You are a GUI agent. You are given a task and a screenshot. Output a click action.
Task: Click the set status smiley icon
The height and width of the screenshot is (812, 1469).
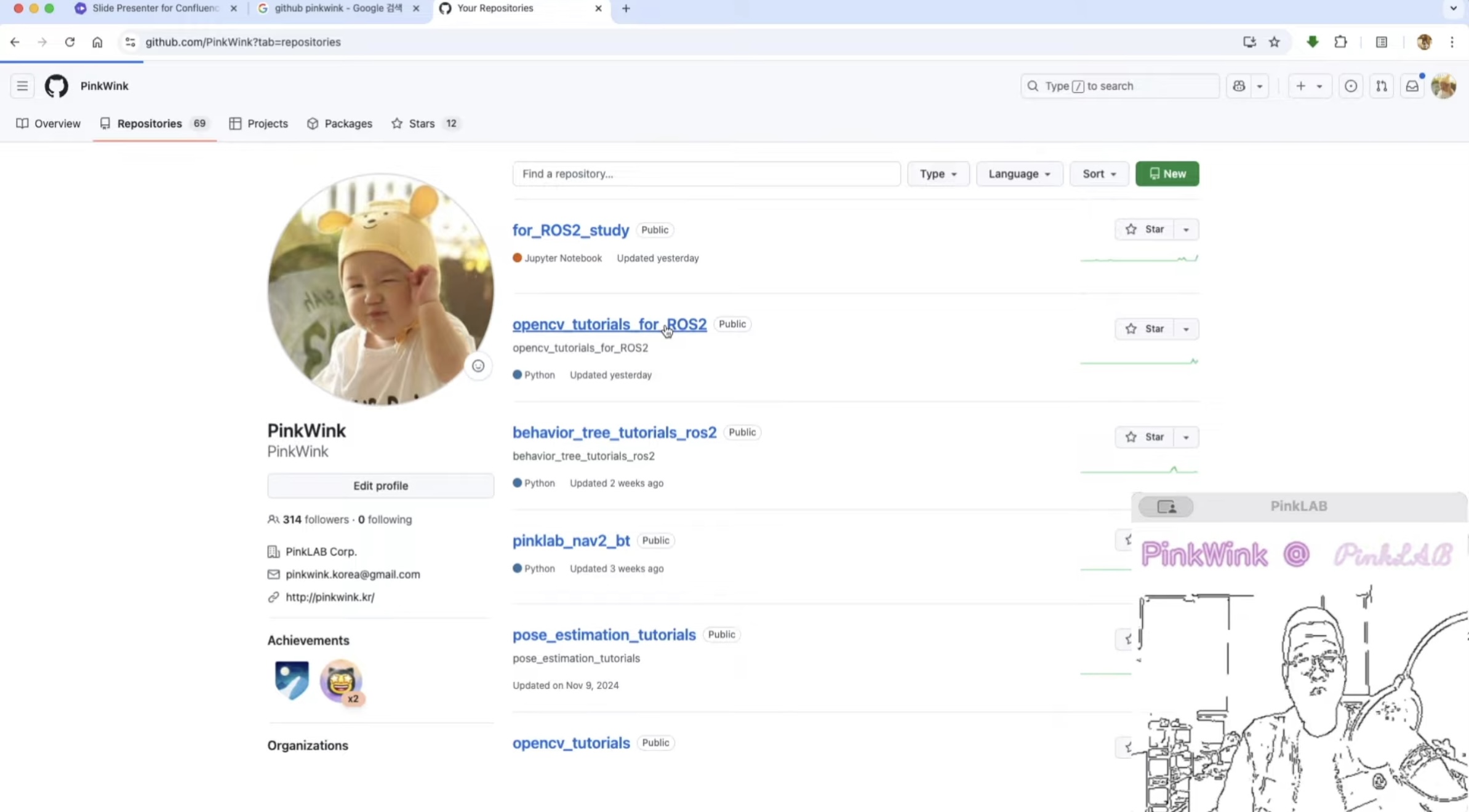[478, 367]
